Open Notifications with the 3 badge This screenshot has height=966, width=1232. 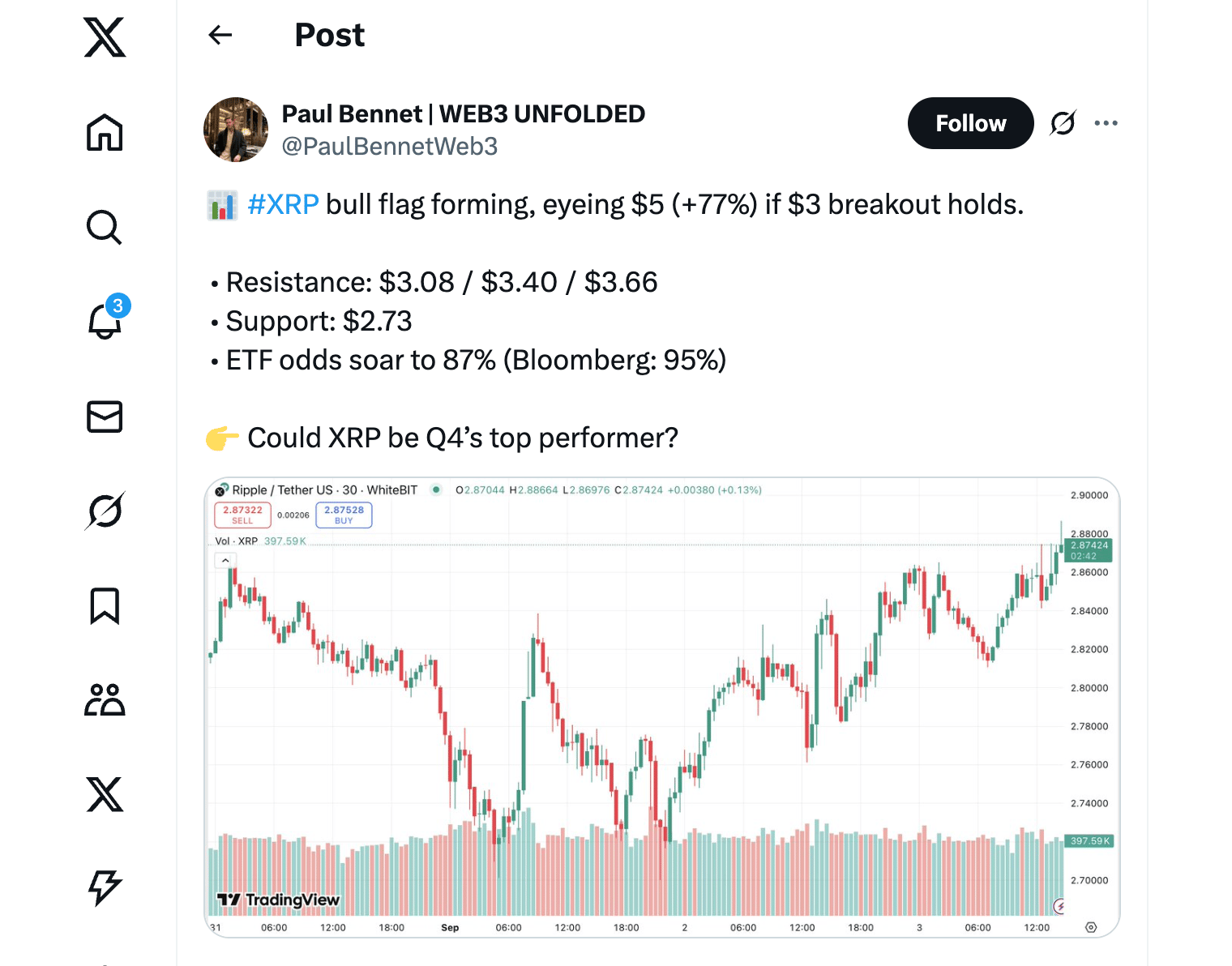pos(105,321)
